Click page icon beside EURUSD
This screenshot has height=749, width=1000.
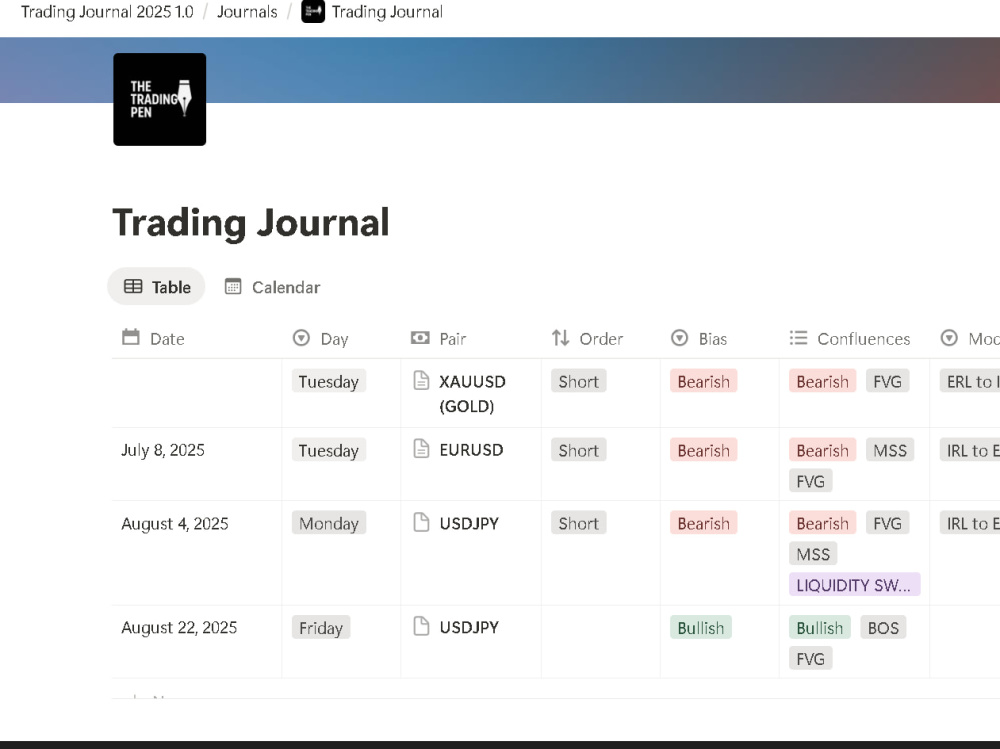click(x=422, y=449)
